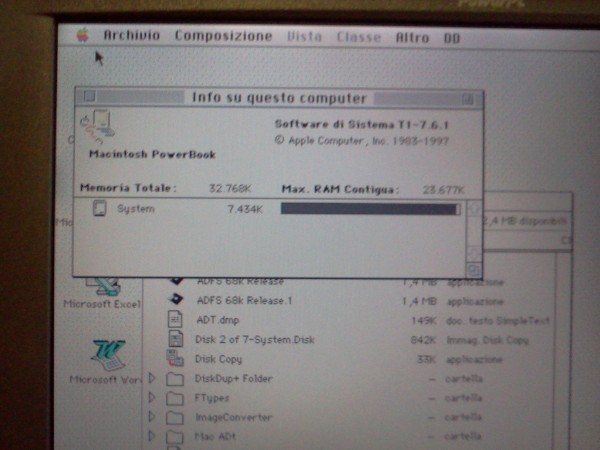Screen dimensions: 600x450
Task: Expand the ImageConverter folder disclosure triangle
Action: [x=152, y=417]
